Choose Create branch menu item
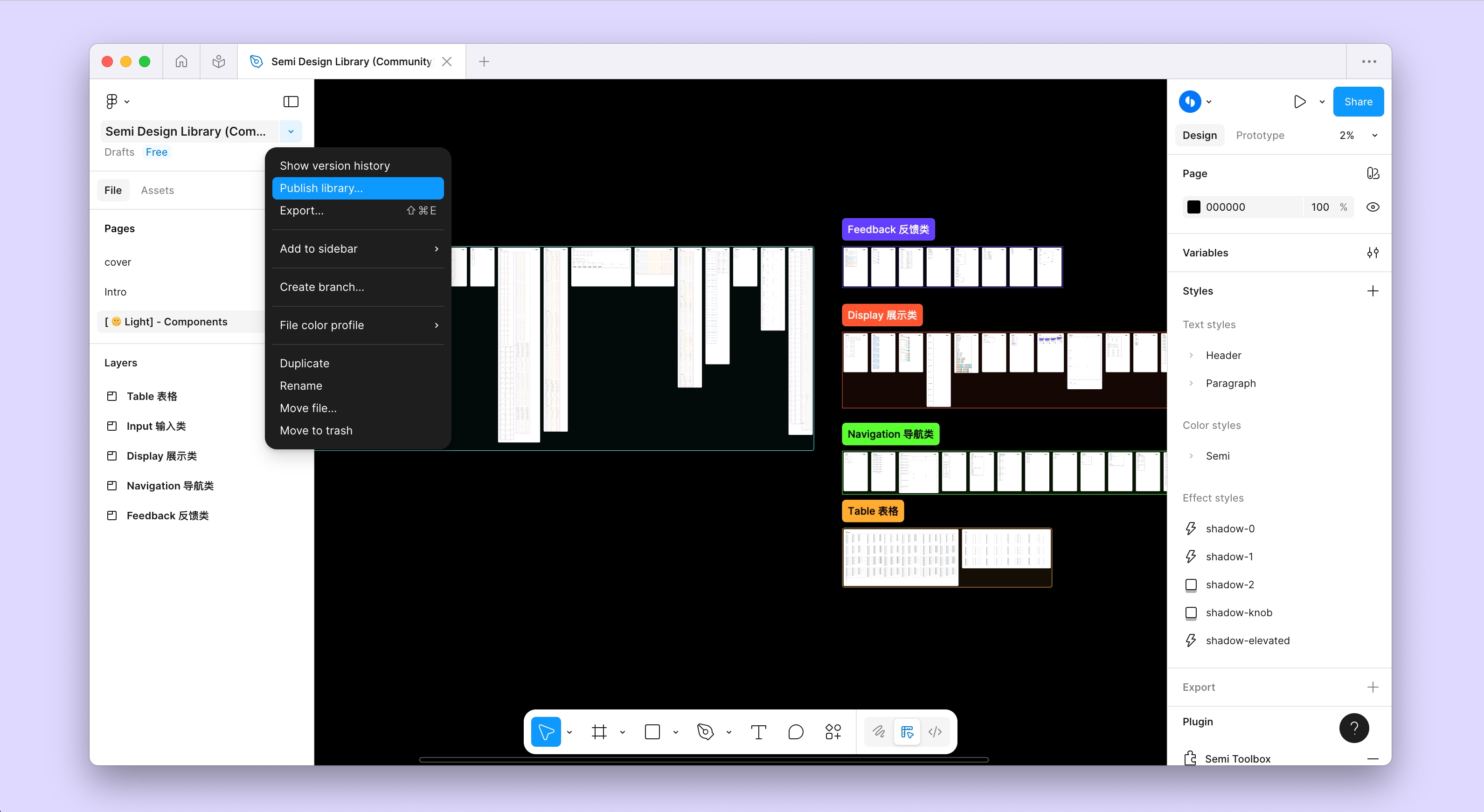The image size is (1484, 812). tap(358, 287)
